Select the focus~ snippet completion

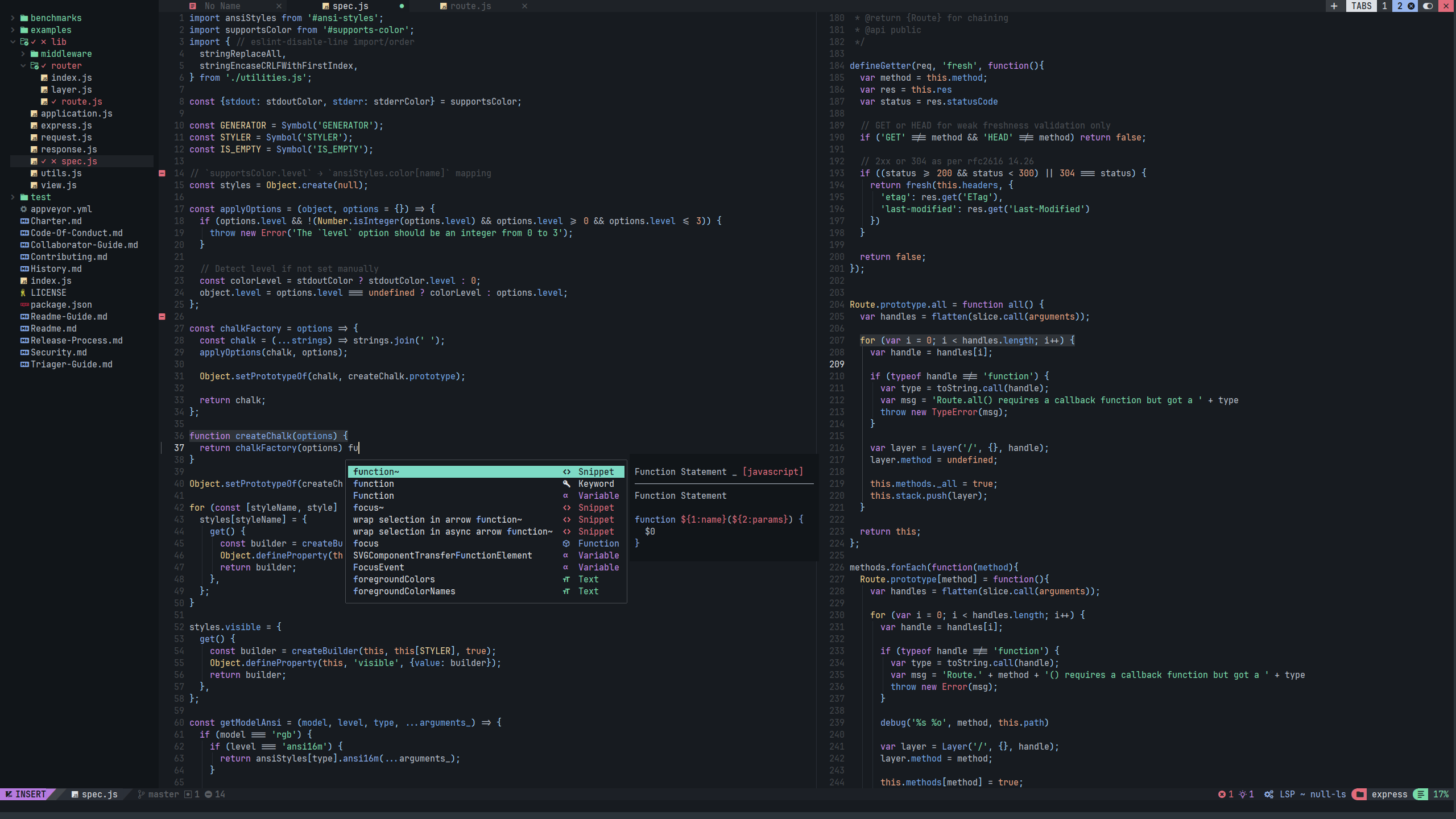(486, 508)
